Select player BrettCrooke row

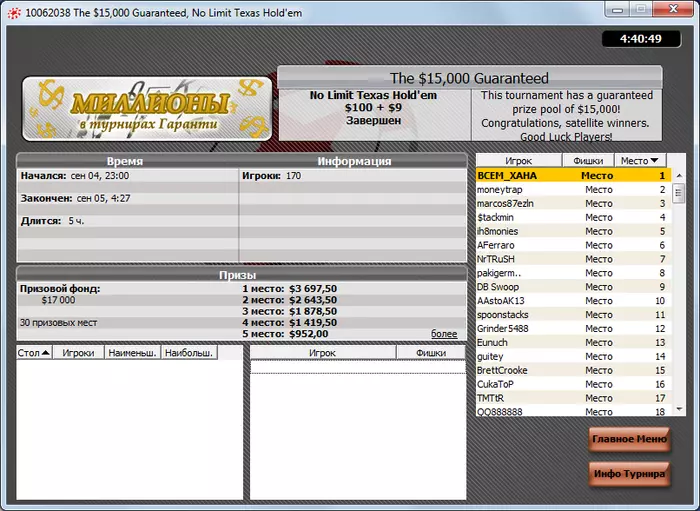coord(574,370)
